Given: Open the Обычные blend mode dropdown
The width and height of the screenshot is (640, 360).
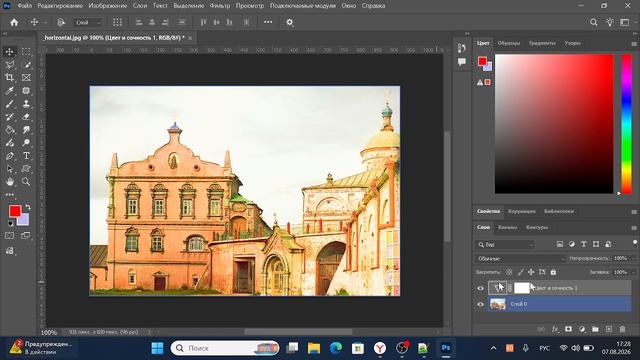Looking at the screenshot, I should [520, 258].
